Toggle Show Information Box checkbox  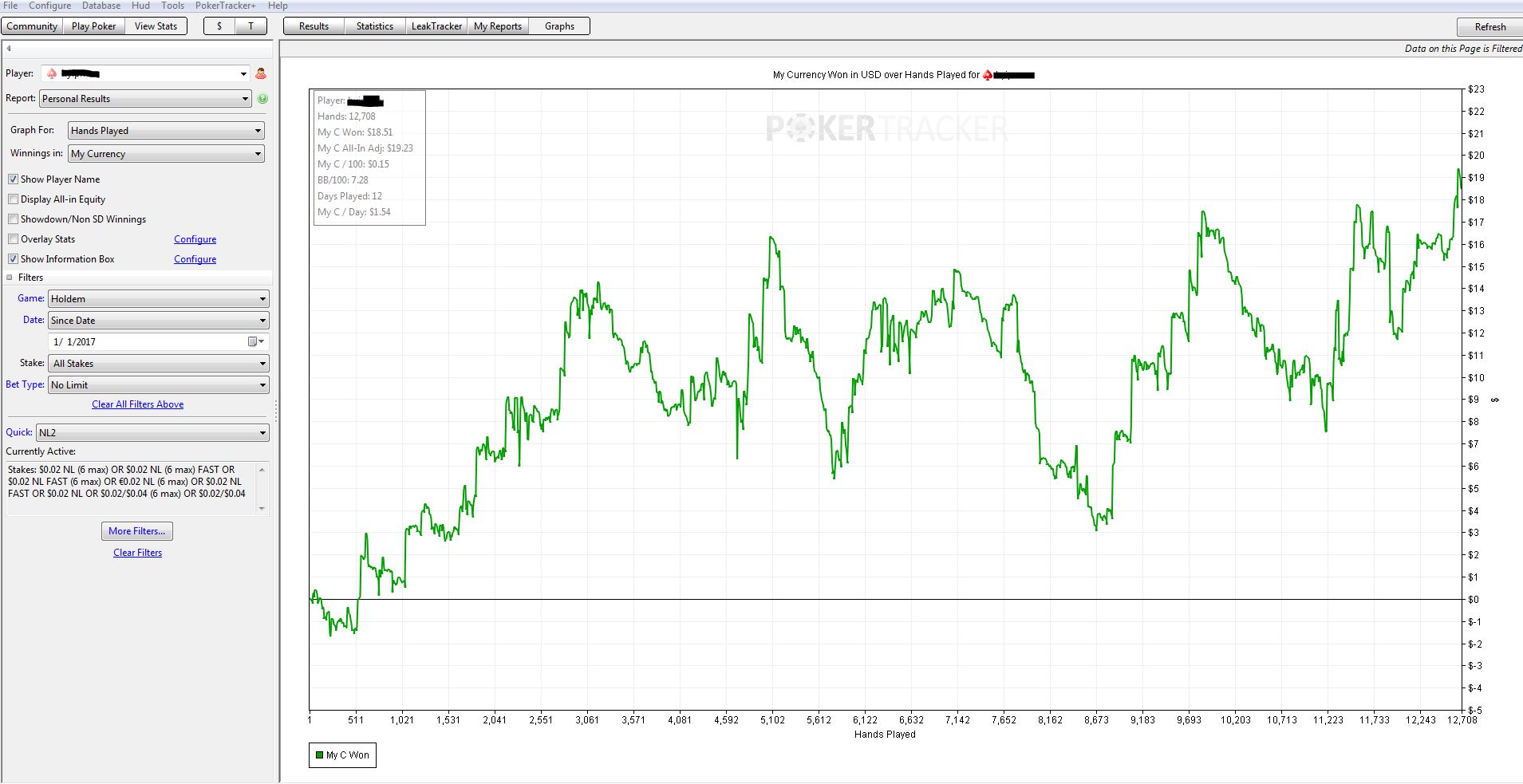[13, 259]
